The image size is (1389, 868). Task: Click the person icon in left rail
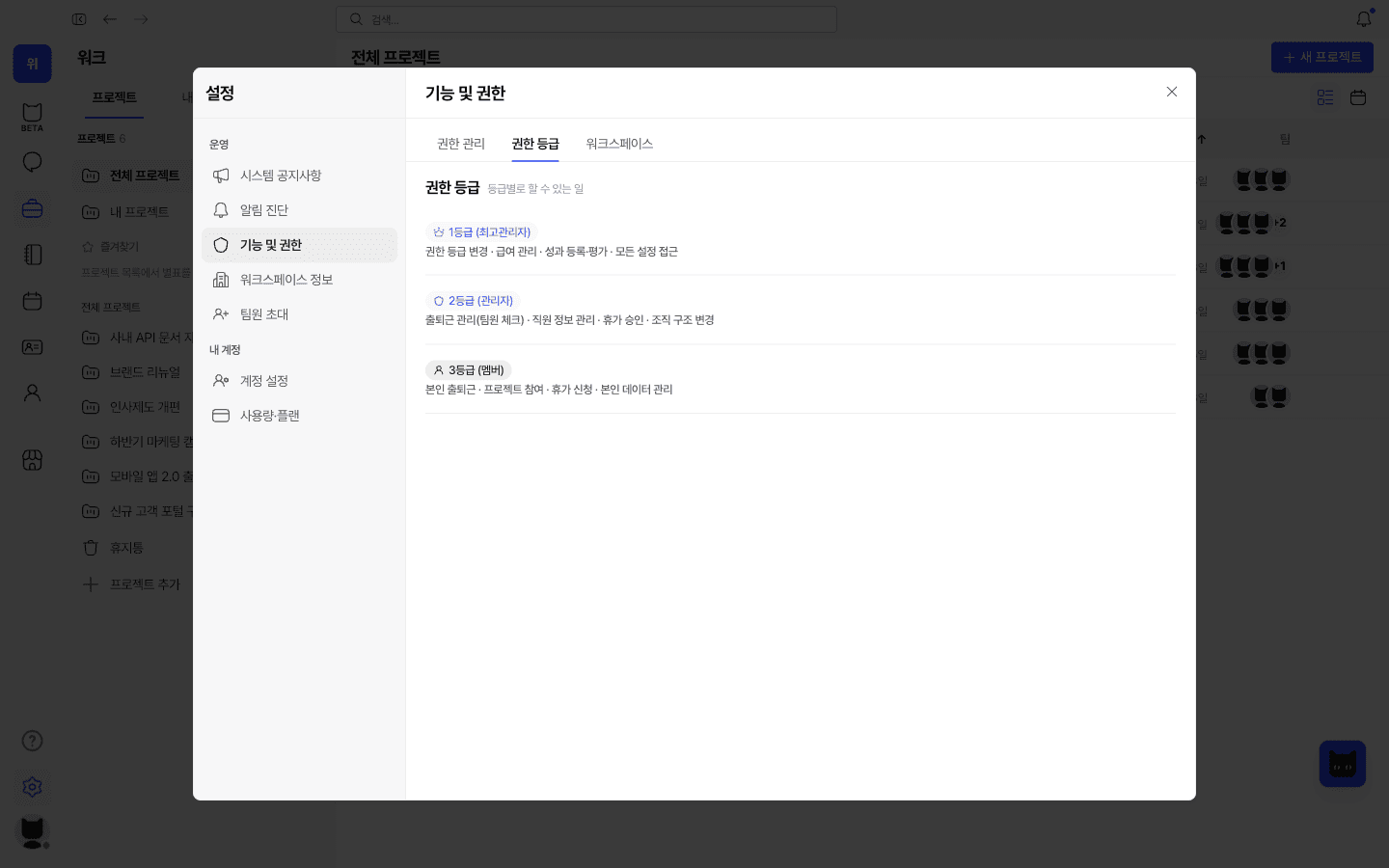pos(32,393)
